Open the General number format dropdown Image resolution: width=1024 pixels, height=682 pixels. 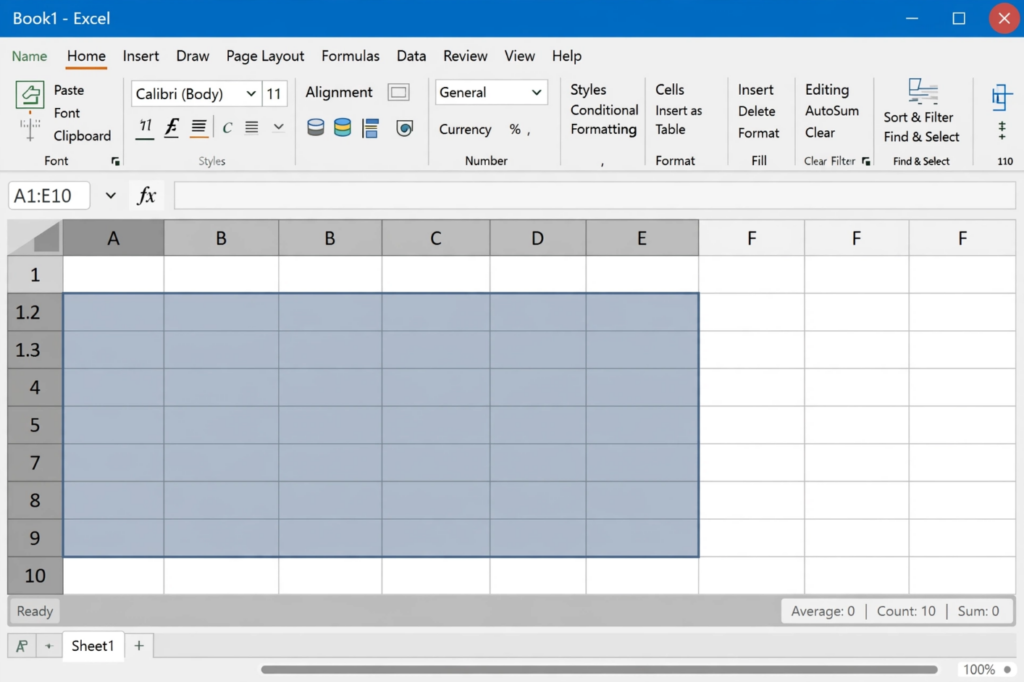(536, 92)
